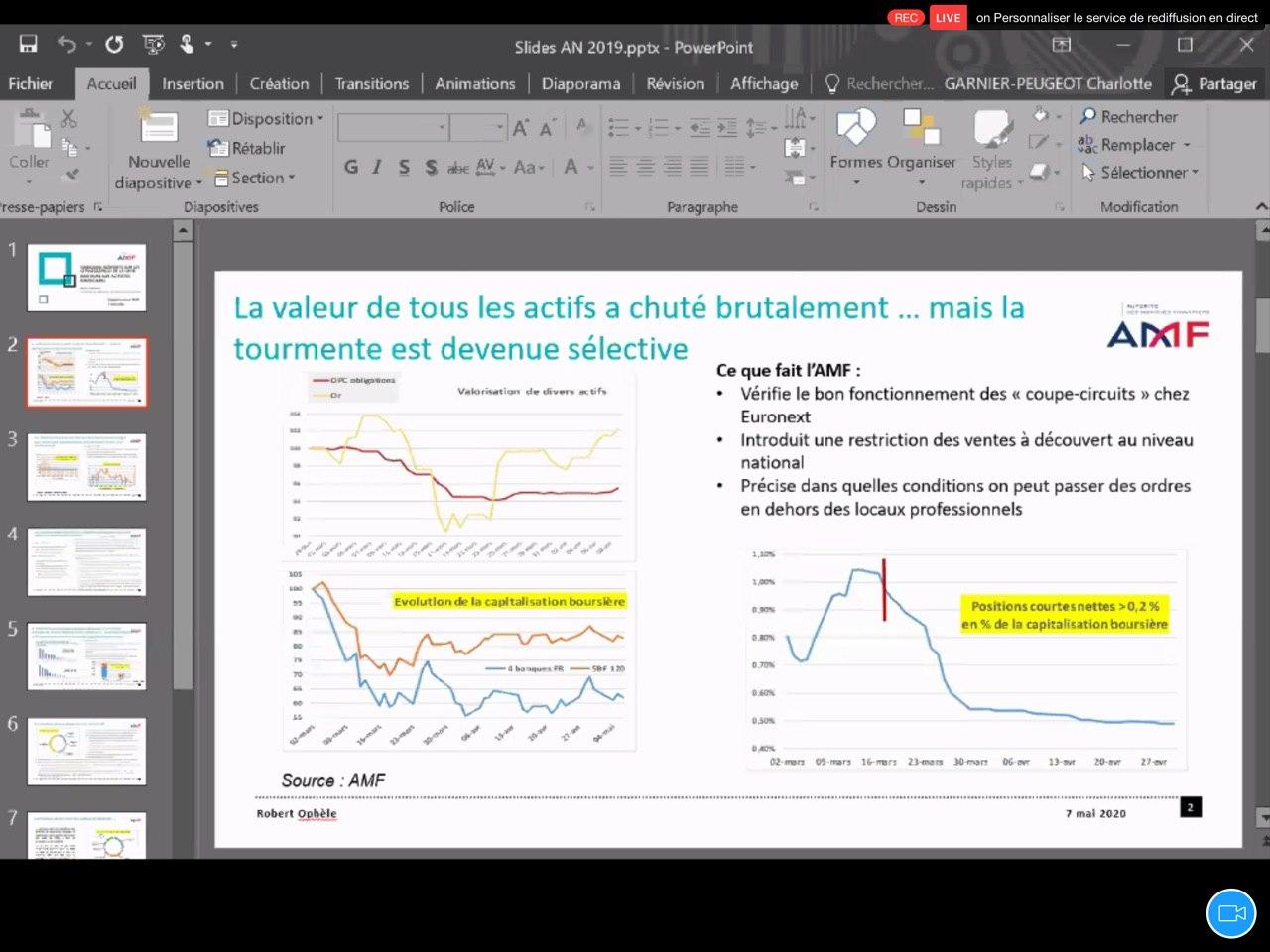
Task: Switch to the Insertion tab
Action: [193, 83]
